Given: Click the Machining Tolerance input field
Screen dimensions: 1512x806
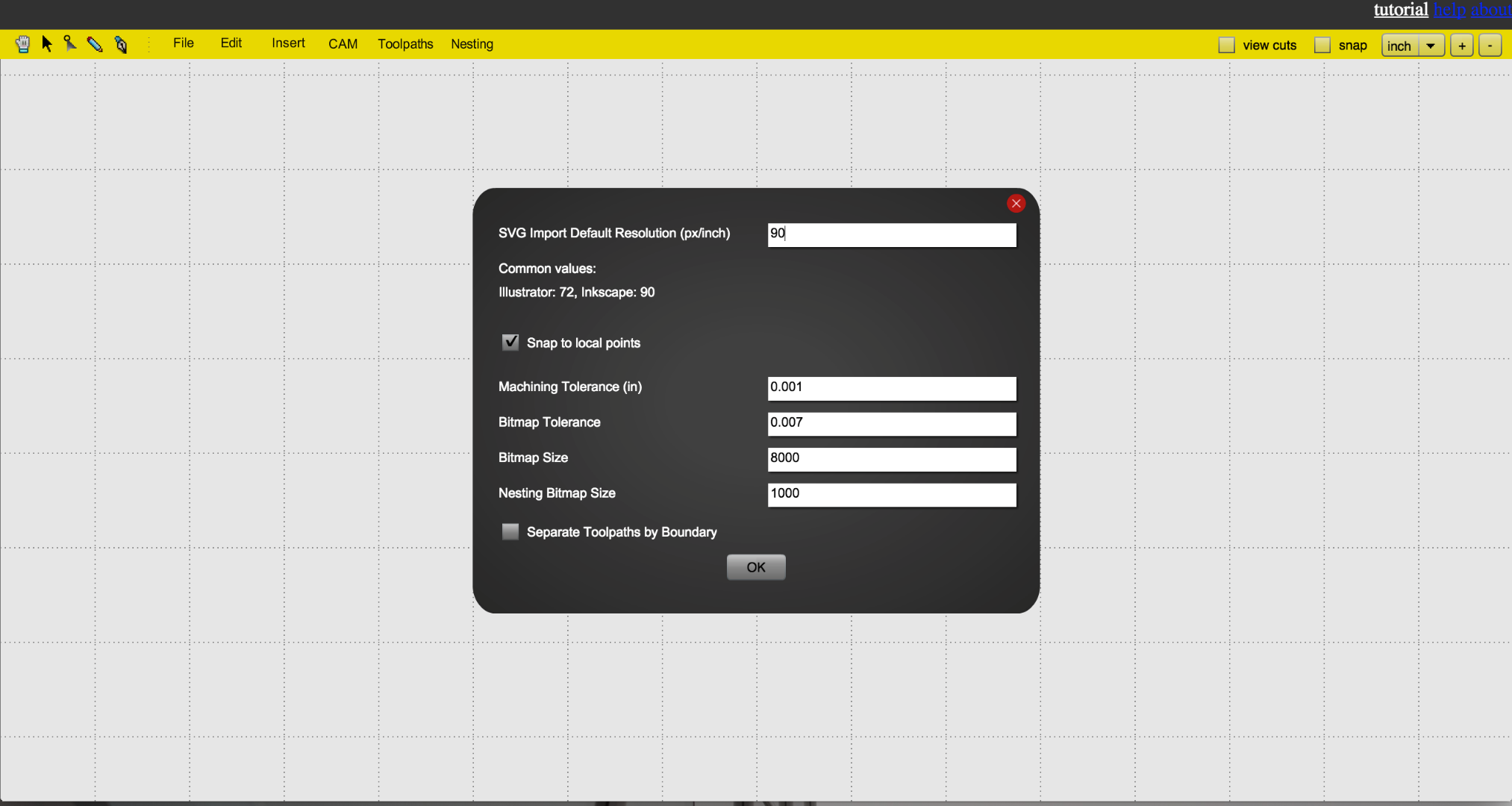Looking at the screenshot, I should (x=891, y=387).
